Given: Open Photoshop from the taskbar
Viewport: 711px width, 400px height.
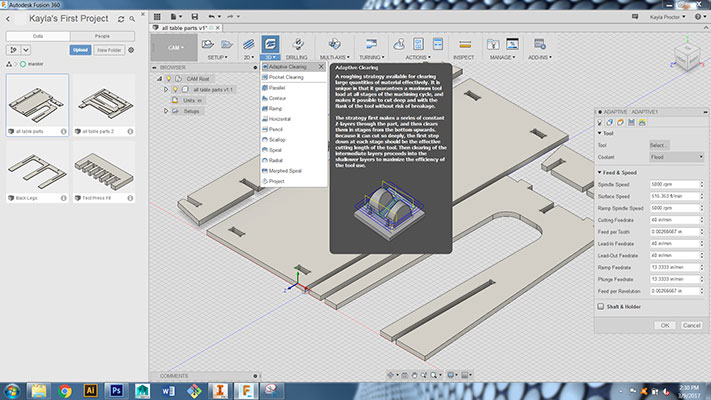Looking at the screenshot, I should (x=116, y=390).
